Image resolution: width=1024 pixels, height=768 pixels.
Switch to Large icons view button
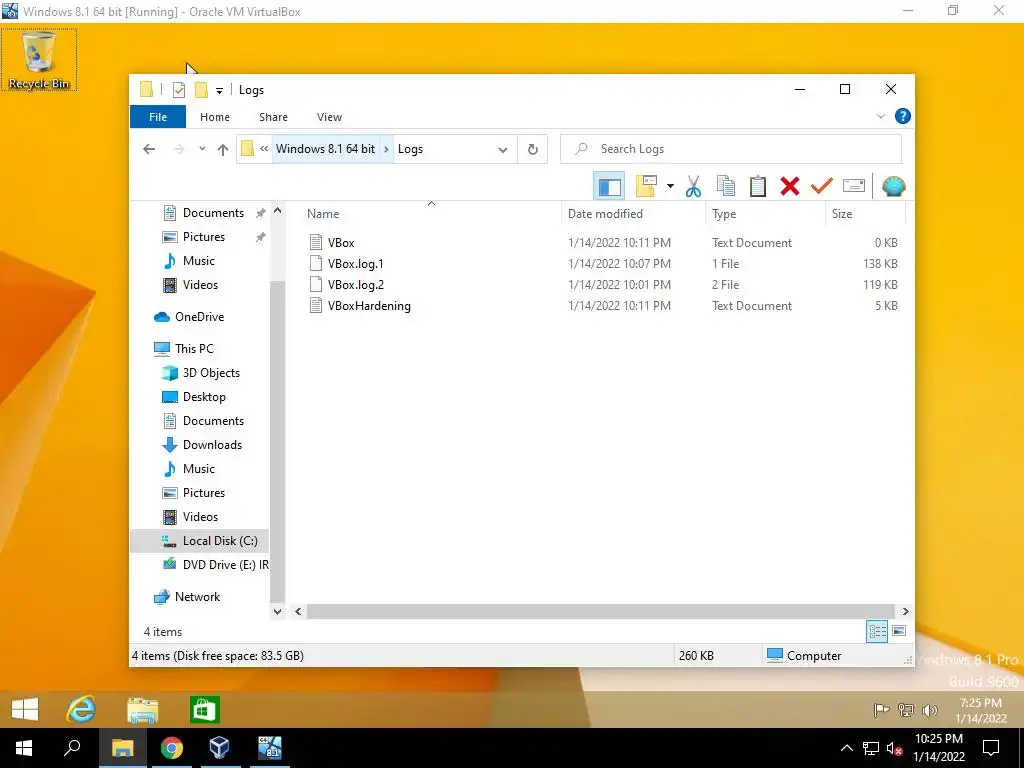[899, 632]
